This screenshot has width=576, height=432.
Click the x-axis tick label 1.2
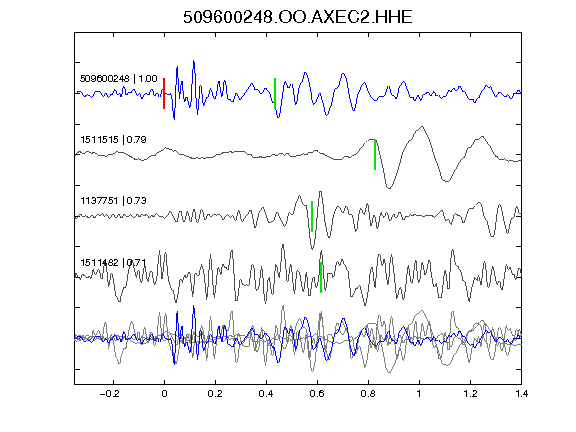(470, 394)
